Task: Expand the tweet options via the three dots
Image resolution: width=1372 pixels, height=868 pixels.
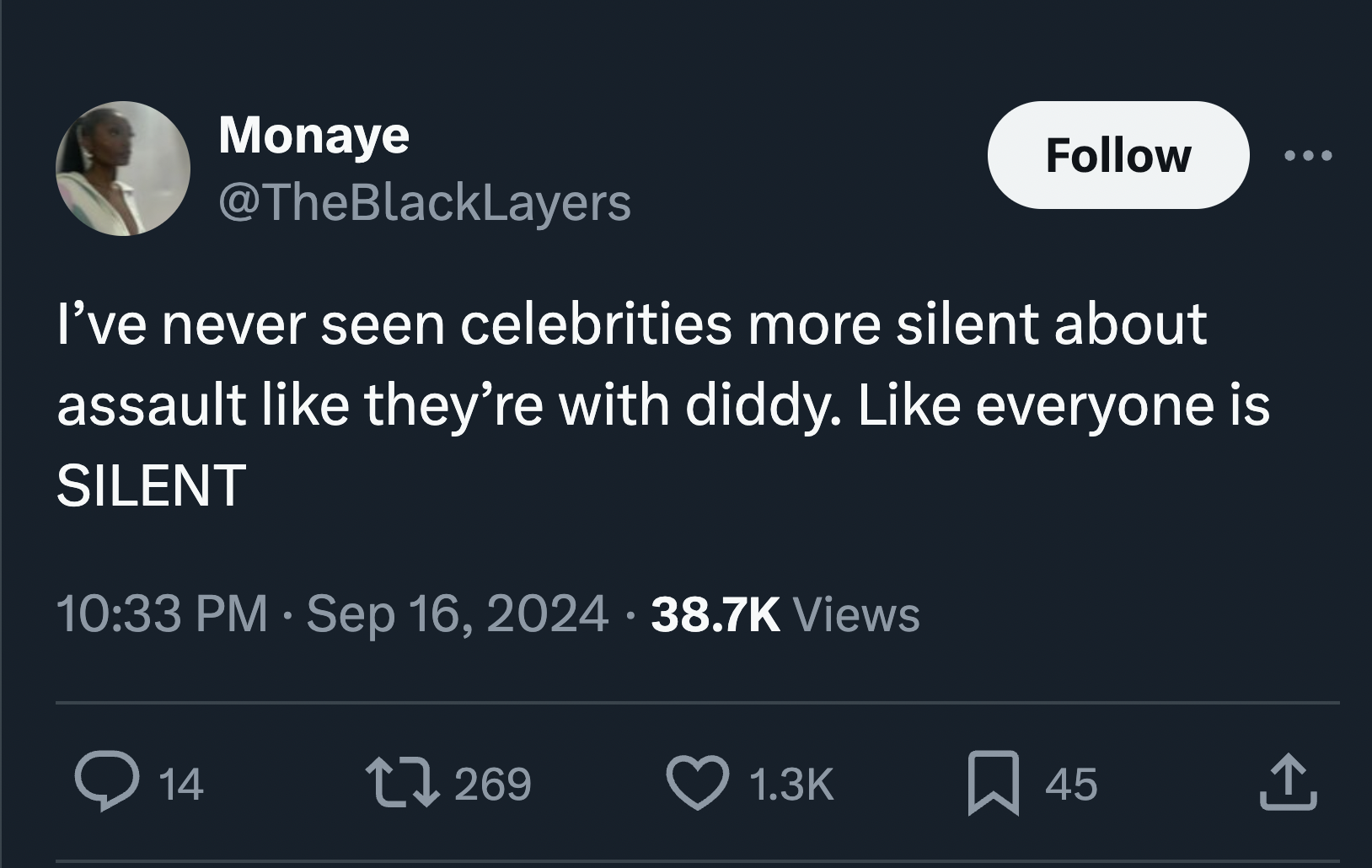Action: pyautogui.click(x=1305, y=156)
